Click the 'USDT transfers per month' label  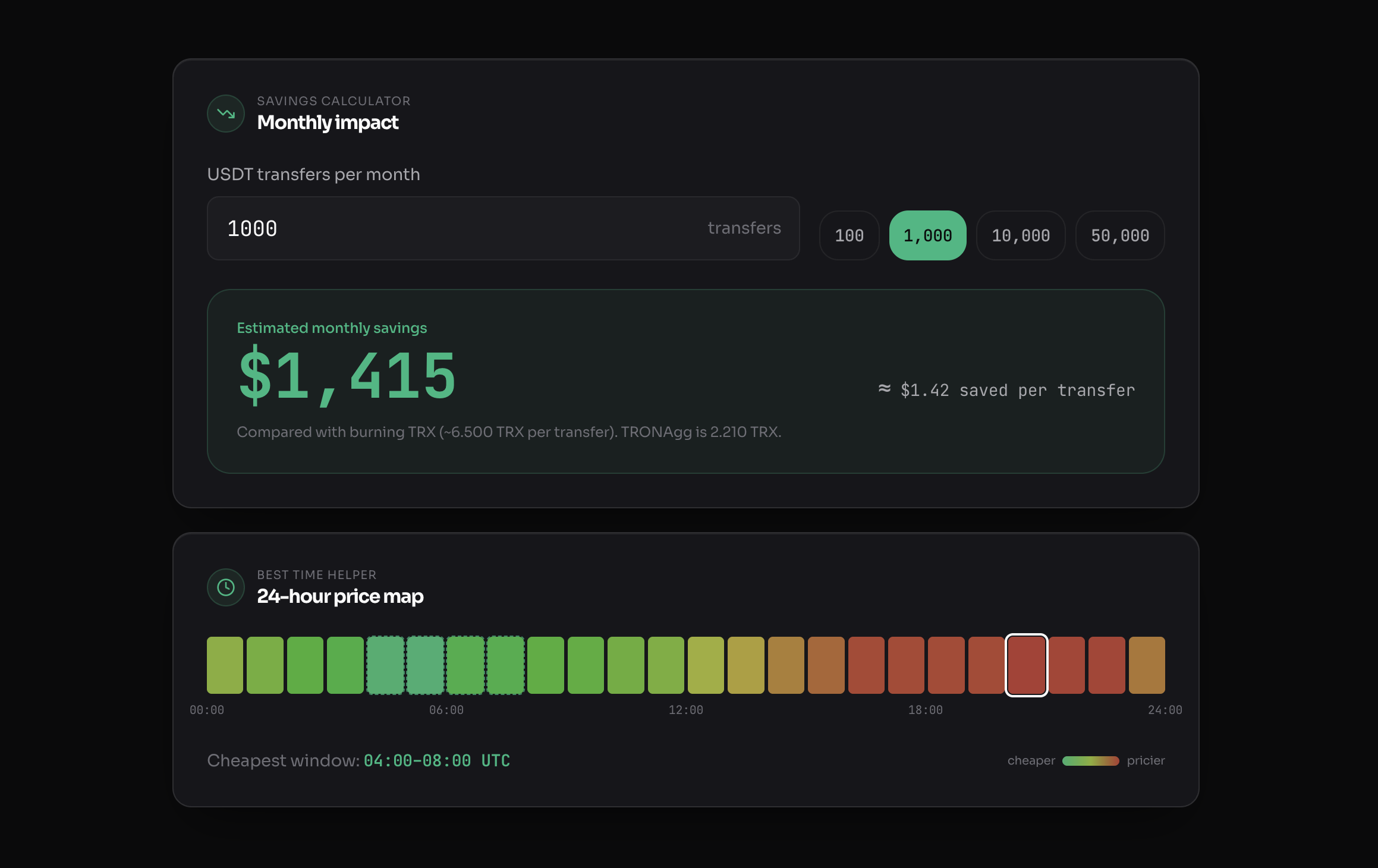point(313,174)
